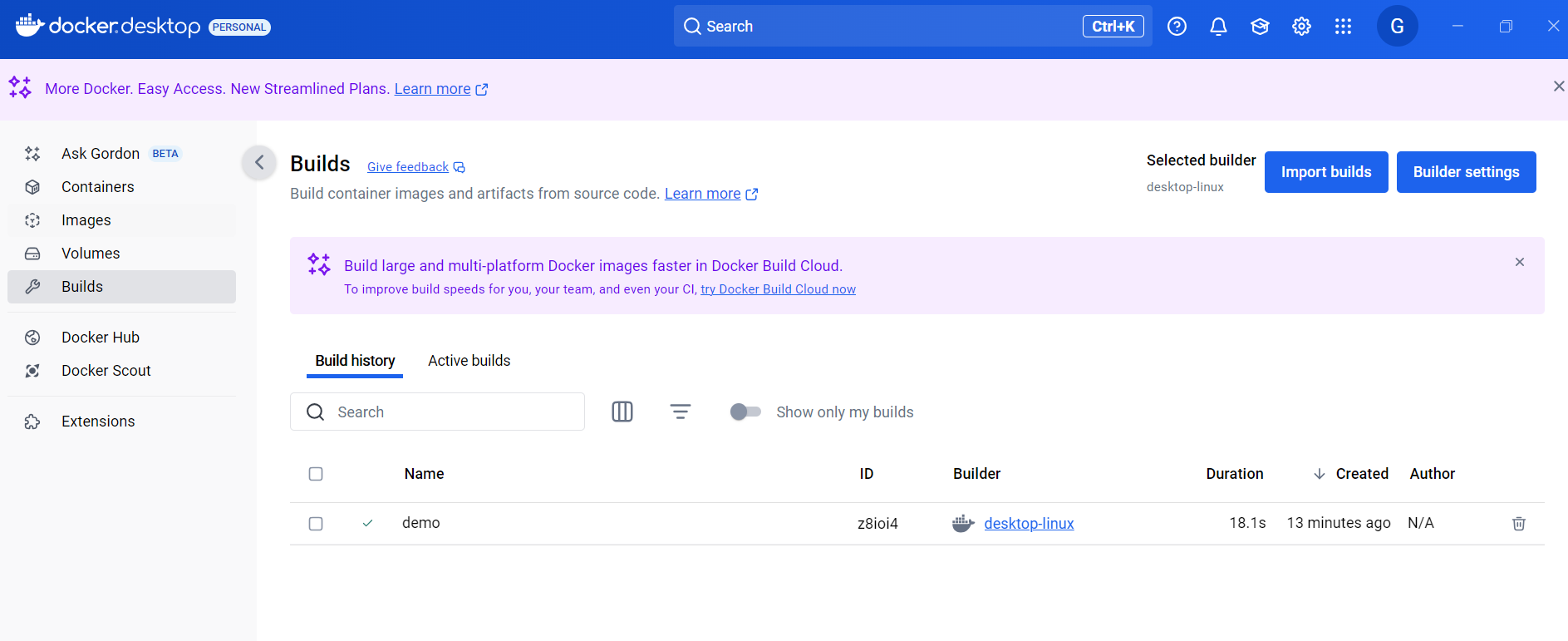
Task: Open the column visibility icon
Action: click(622, 412)
